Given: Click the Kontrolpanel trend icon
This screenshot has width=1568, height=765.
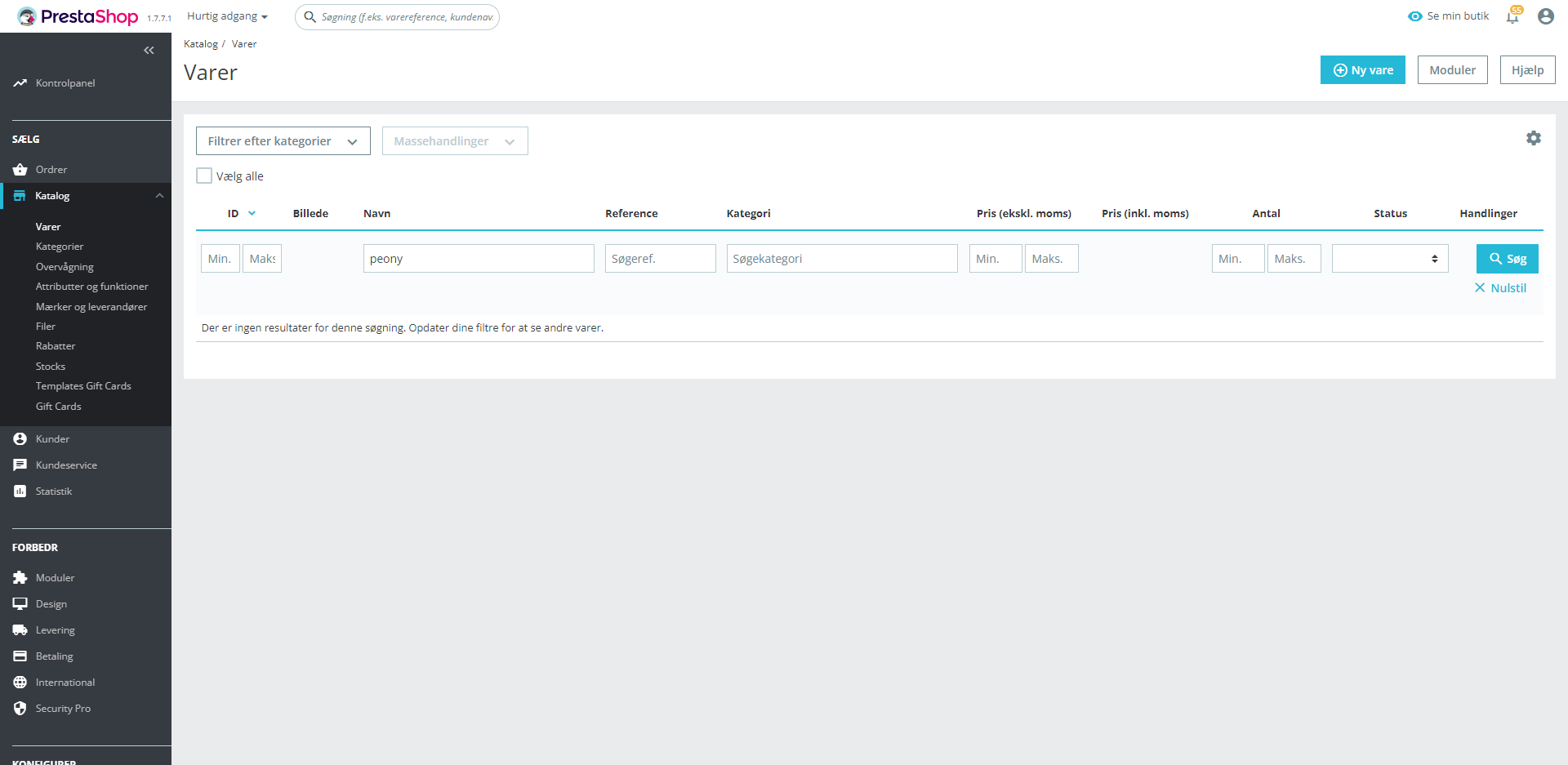Looking at the screenshot, I should pos(20,83).
